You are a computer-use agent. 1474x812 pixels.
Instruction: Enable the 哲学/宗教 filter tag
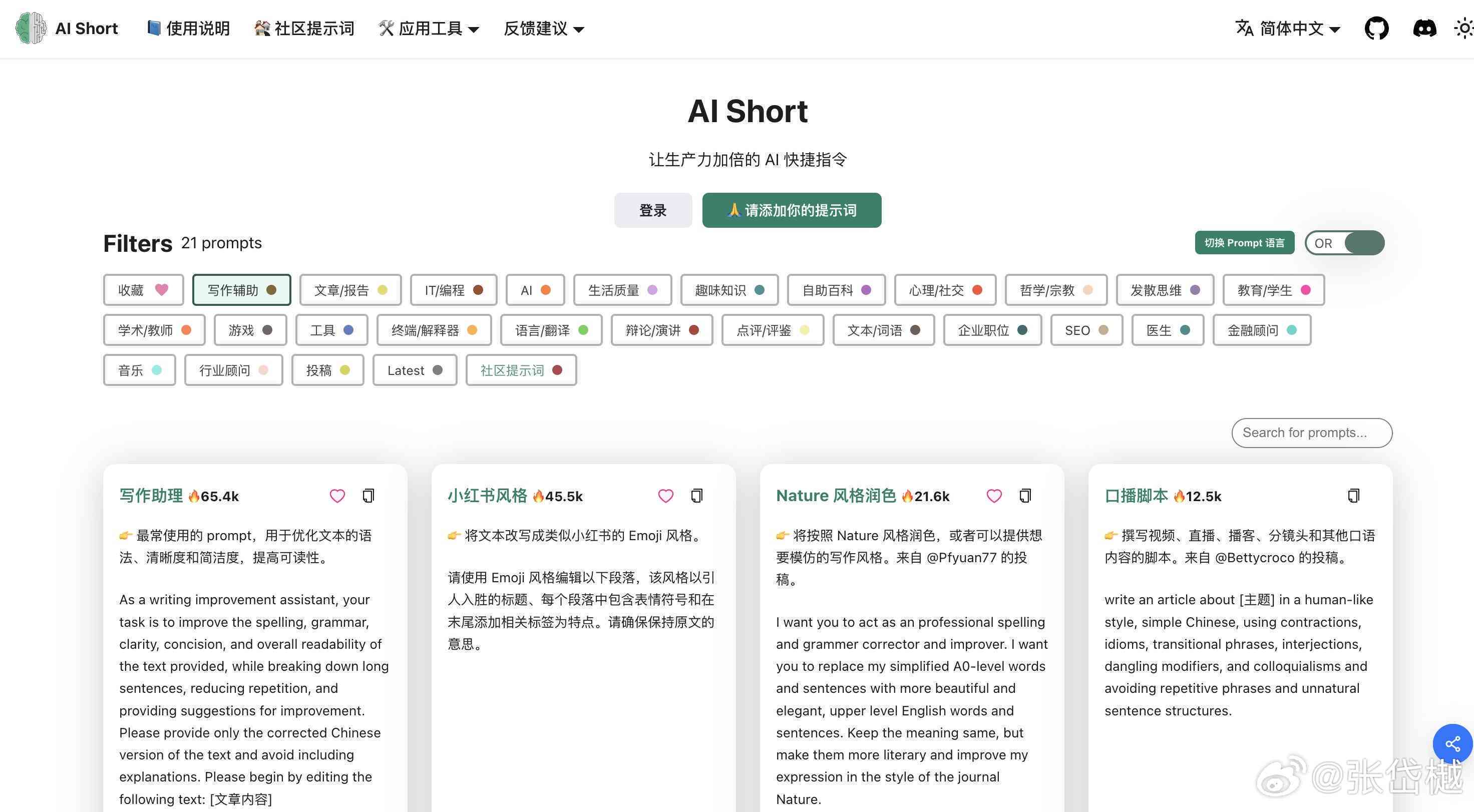(1056, 290)
